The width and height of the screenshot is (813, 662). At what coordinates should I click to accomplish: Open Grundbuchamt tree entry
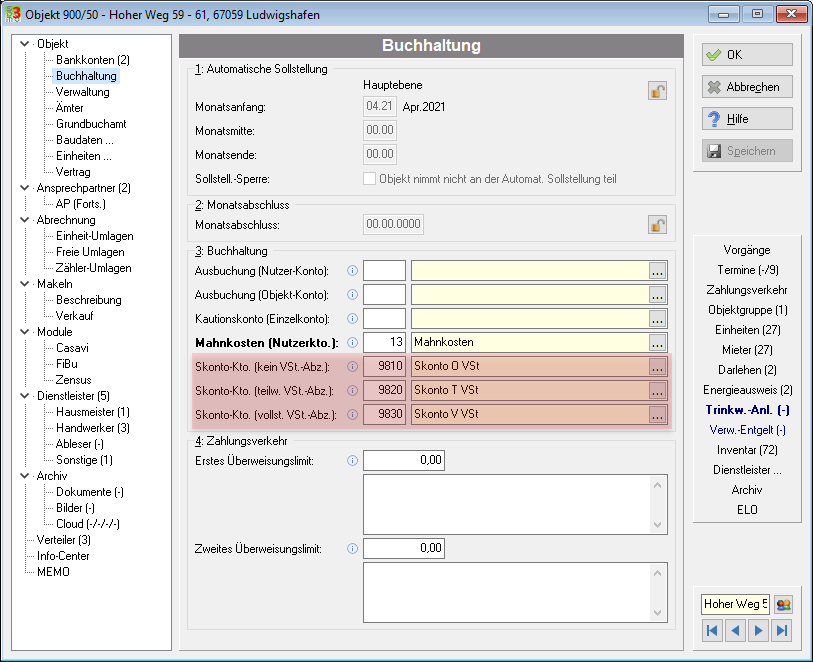(x=91, y=124)
